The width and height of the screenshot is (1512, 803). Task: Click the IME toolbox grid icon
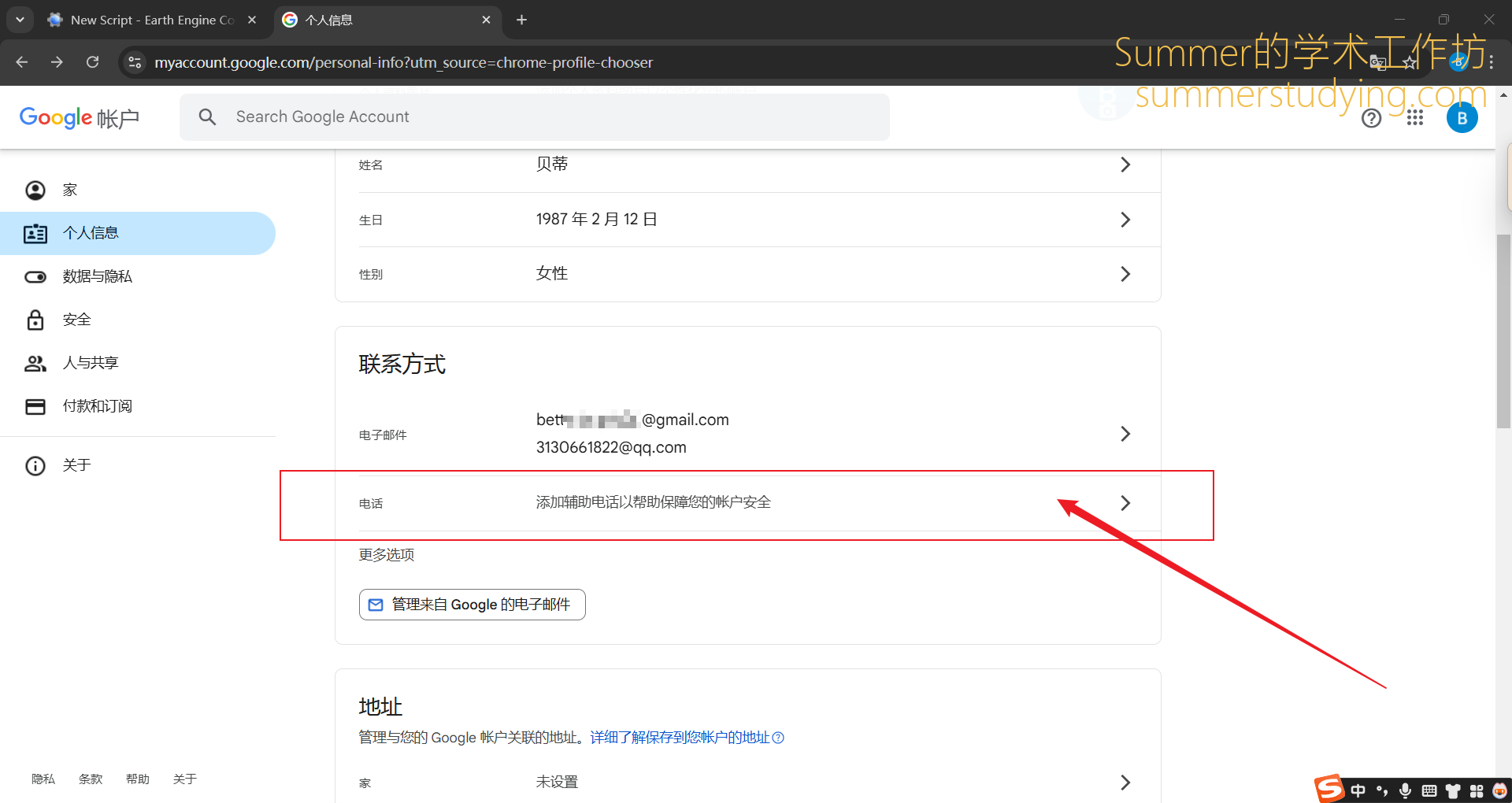pyautogui.click(x=1477, y=790)
